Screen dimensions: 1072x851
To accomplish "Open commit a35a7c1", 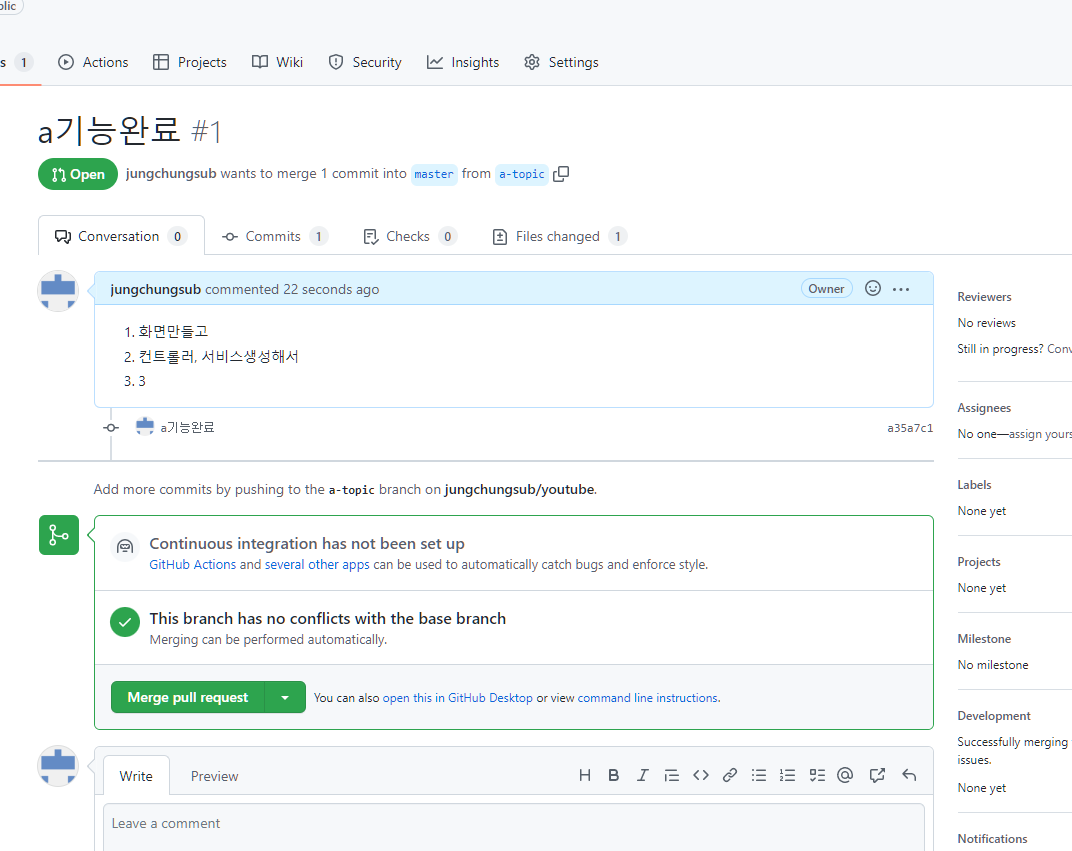I will 910,428.
